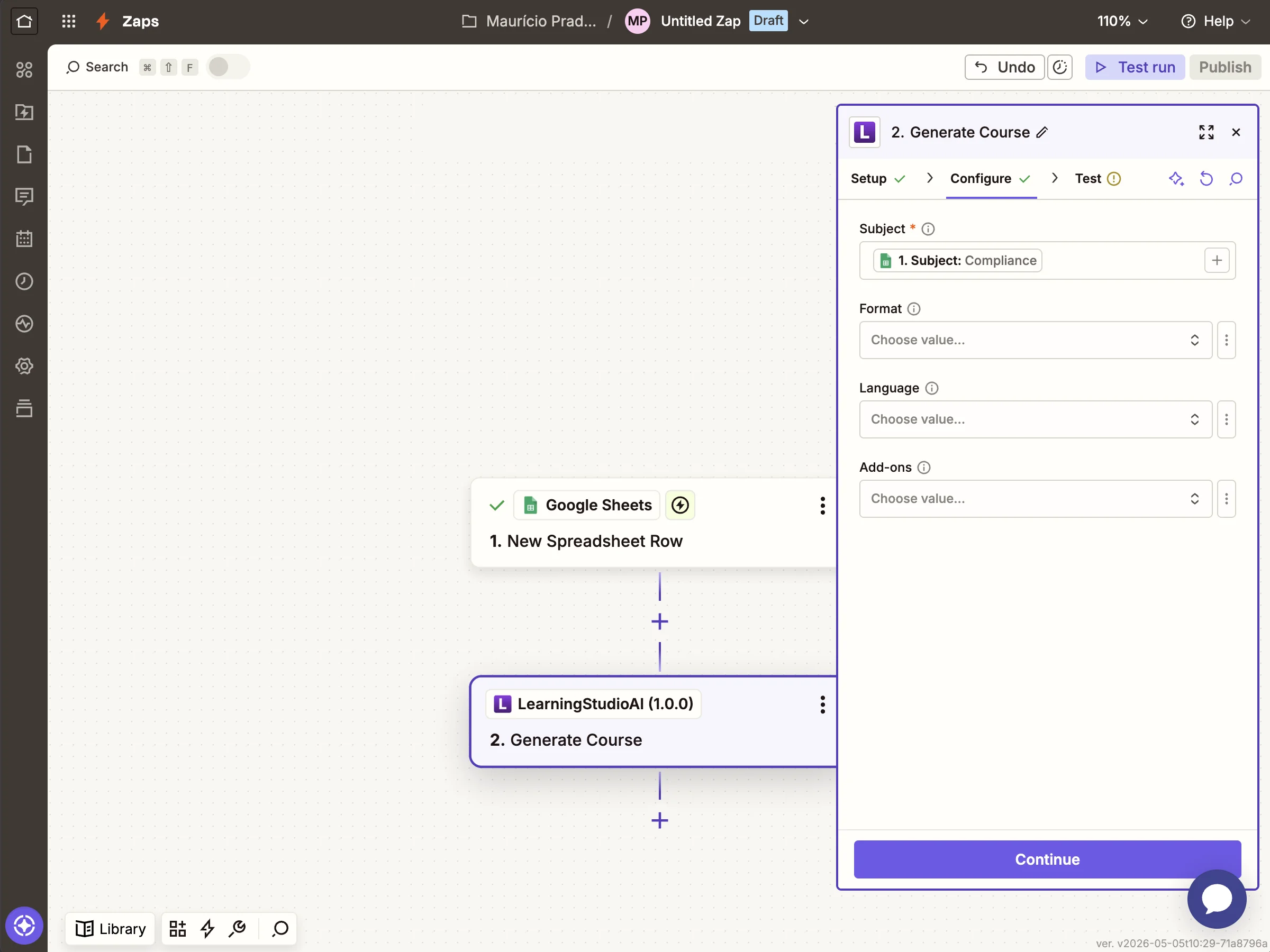Add step between Sheets and LearningStudioAI

660,621
